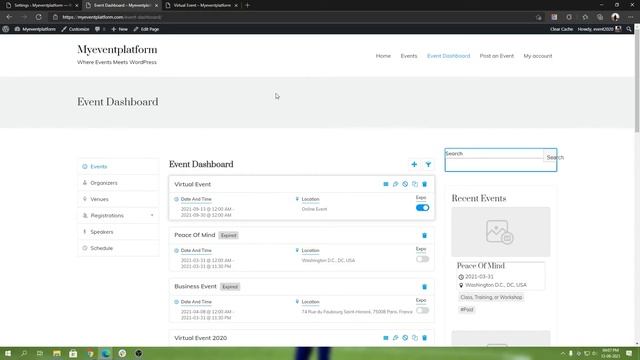
Task: Disable Expo toggle for Virtual Event
Action: (422, 208)
